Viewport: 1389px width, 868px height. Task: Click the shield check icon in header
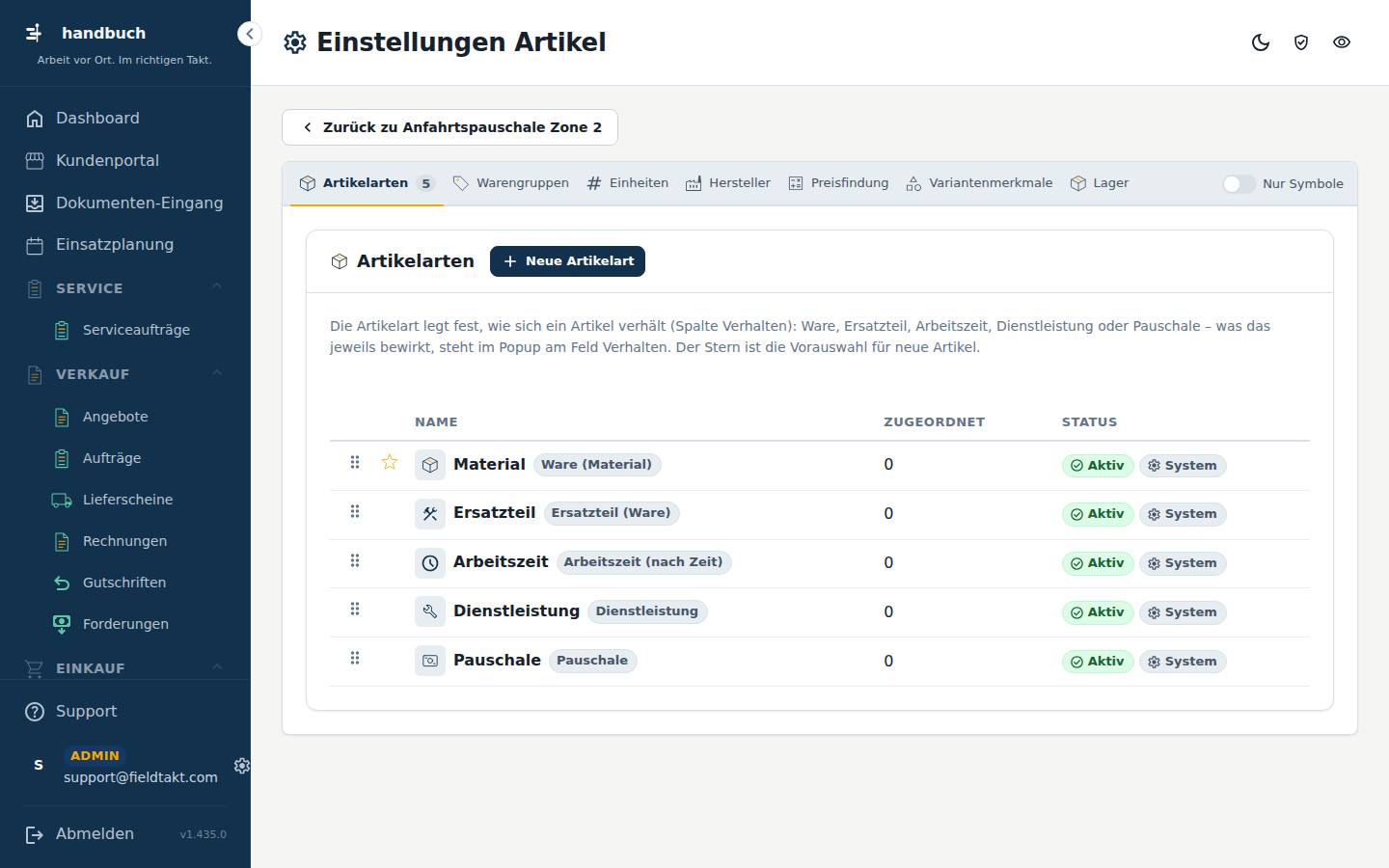[1301, 42]
